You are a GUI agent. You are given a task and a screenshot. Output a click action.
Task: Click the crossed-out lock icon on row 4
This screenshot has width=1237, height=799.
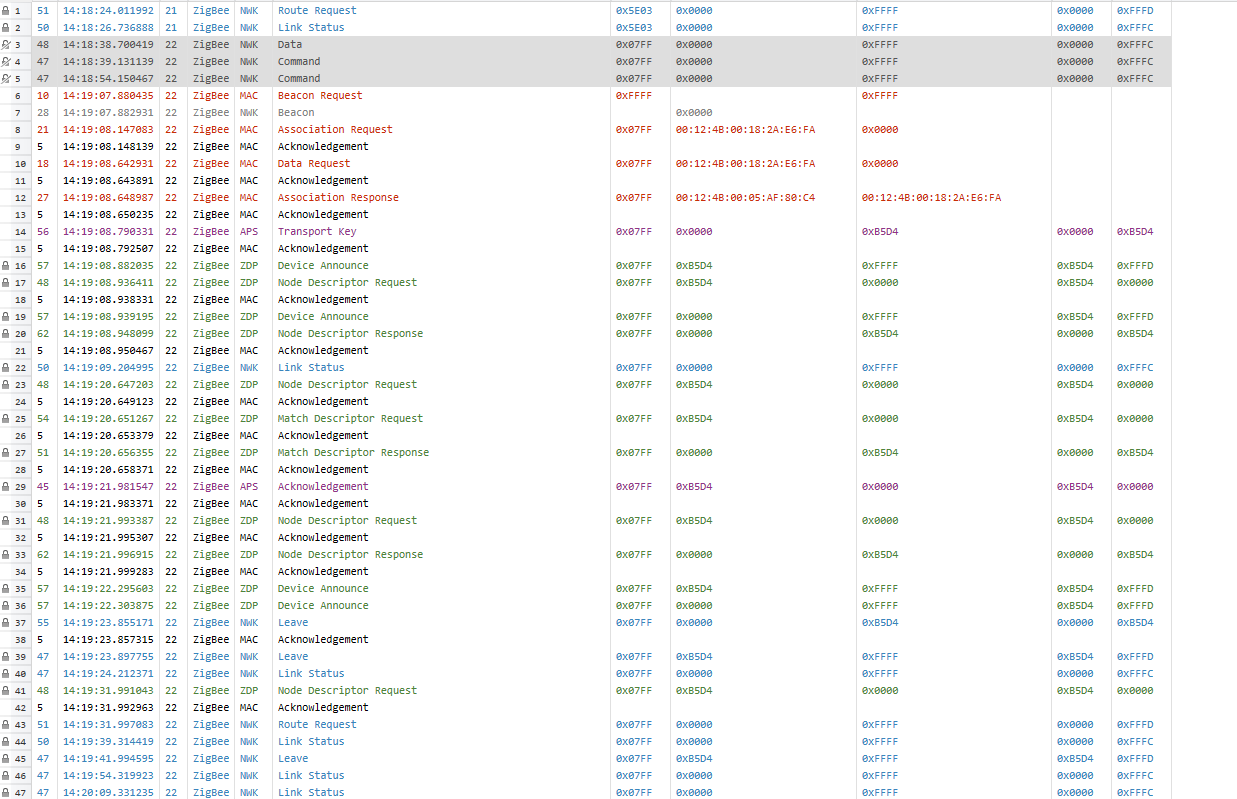pyautogui.click(x=6, y=61)
